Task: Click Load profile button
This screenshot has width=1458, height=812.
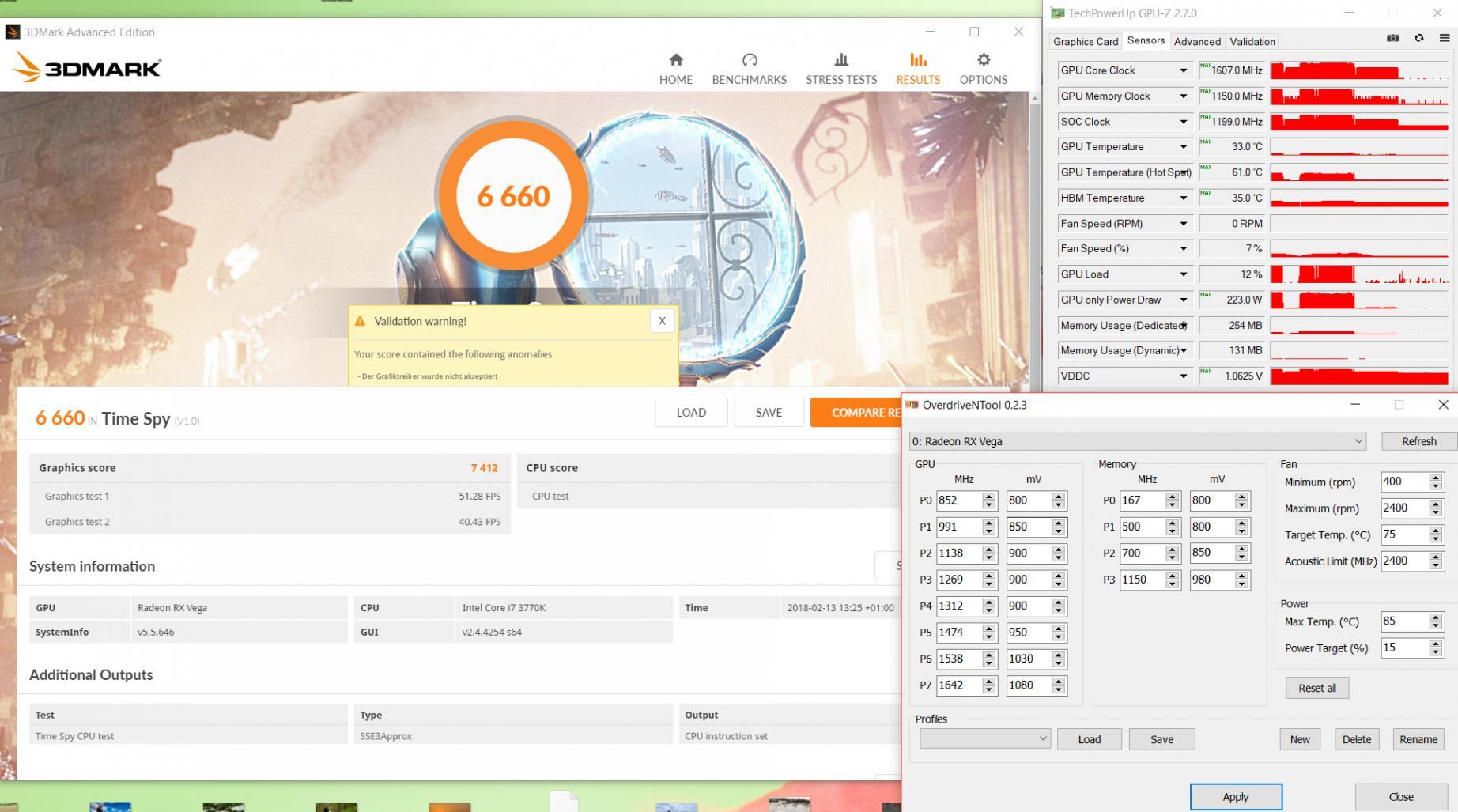Action: pyautogui.click(x=1089, y=739)
